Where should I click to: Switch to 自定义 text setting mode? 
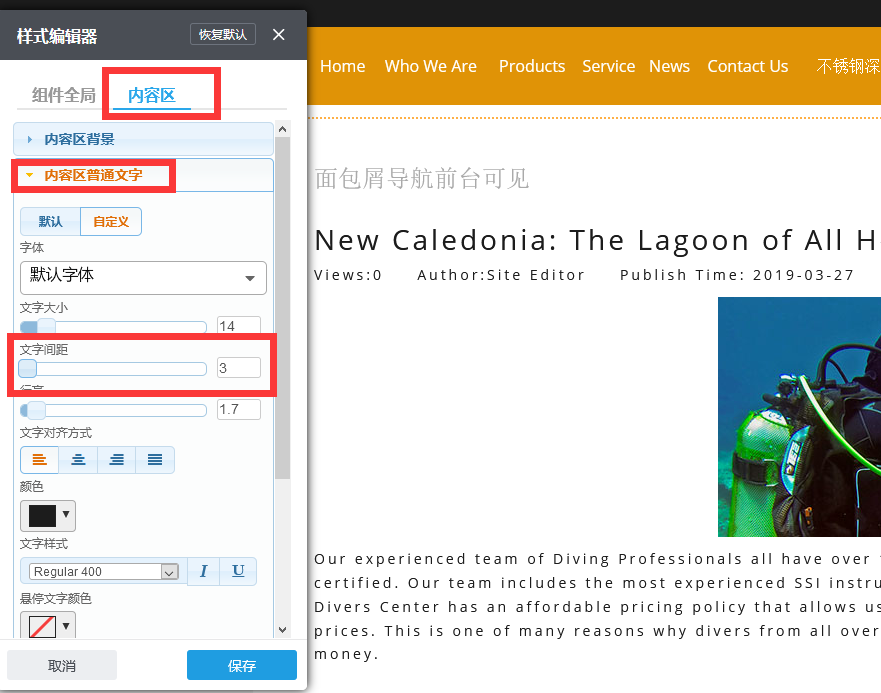coord(111,222)
